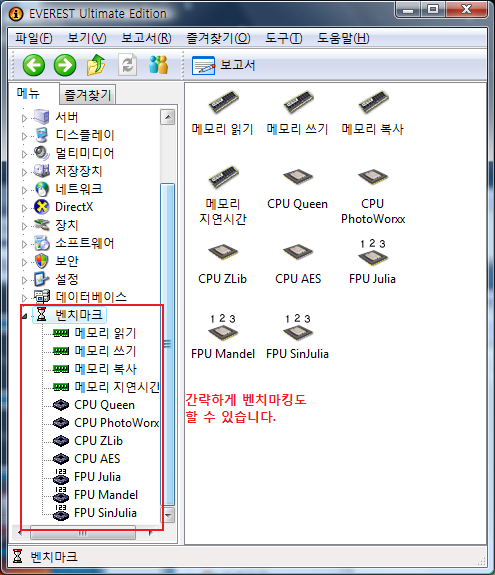Select FPU SinJulia in benchmark tree

coord(105,512)
